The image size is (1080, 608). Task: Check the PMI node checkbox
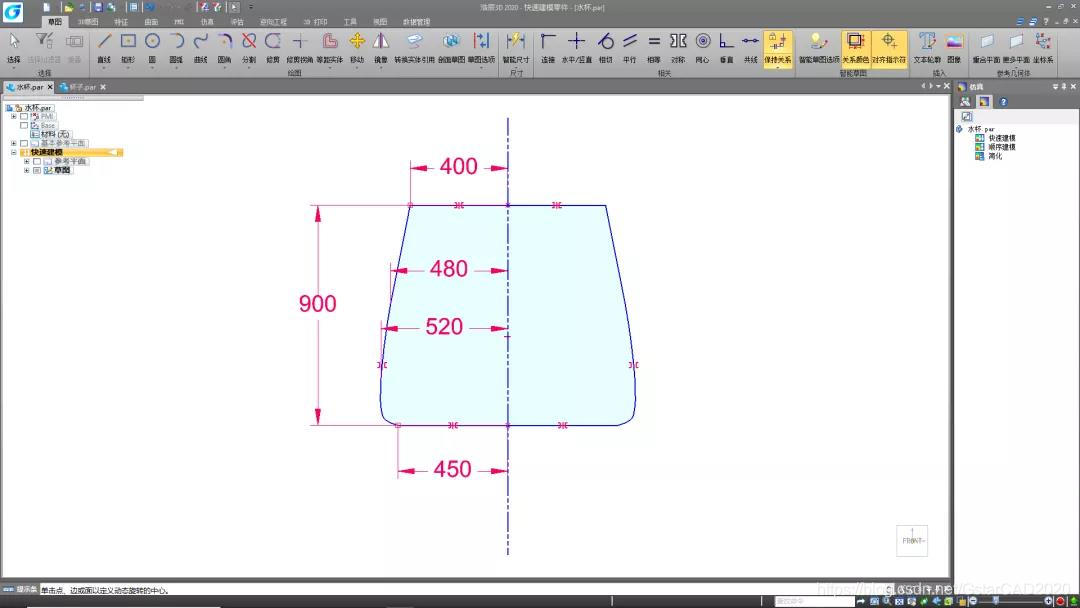coord(23,116)
